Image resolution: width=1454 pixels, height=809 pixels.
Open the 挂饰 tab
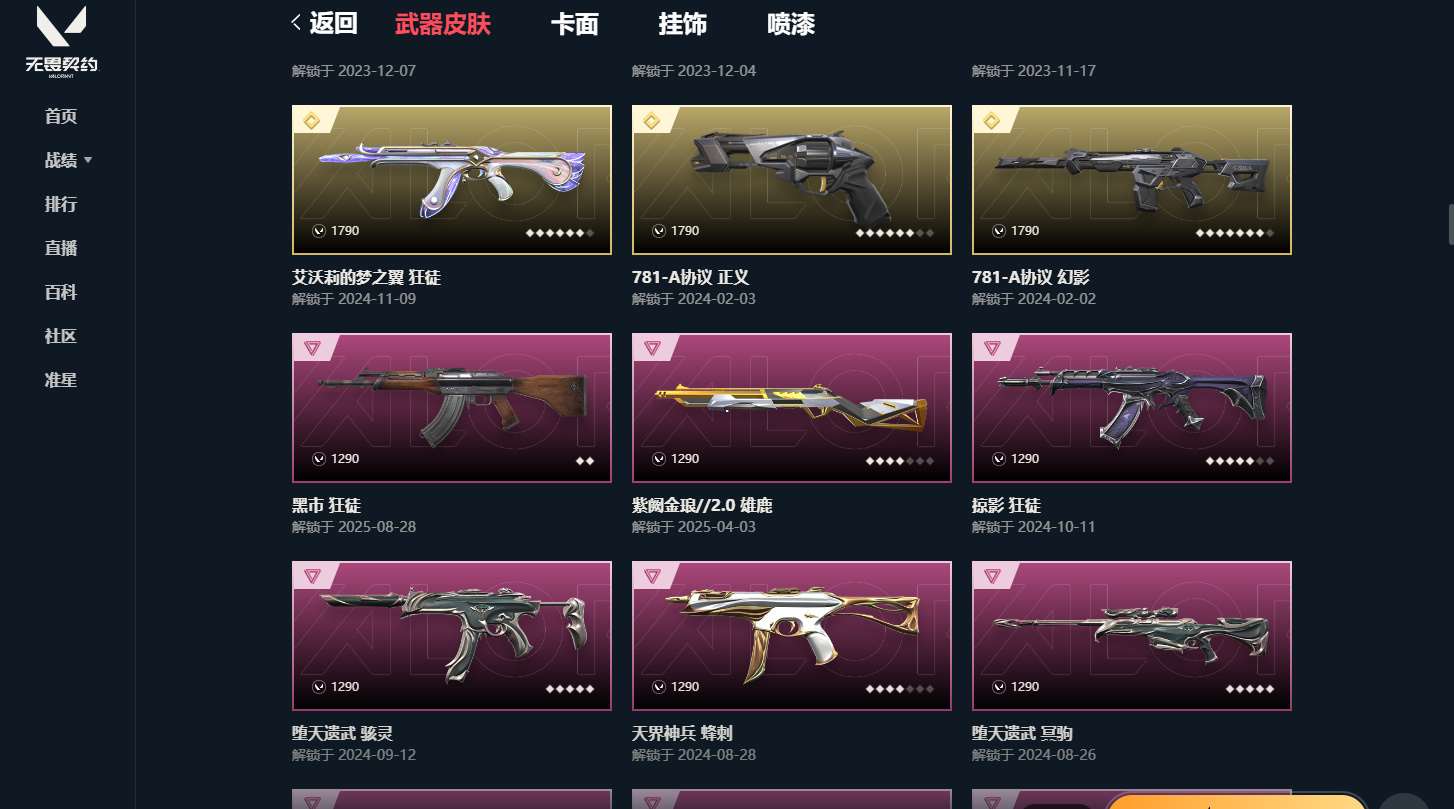tap(682, 24)
